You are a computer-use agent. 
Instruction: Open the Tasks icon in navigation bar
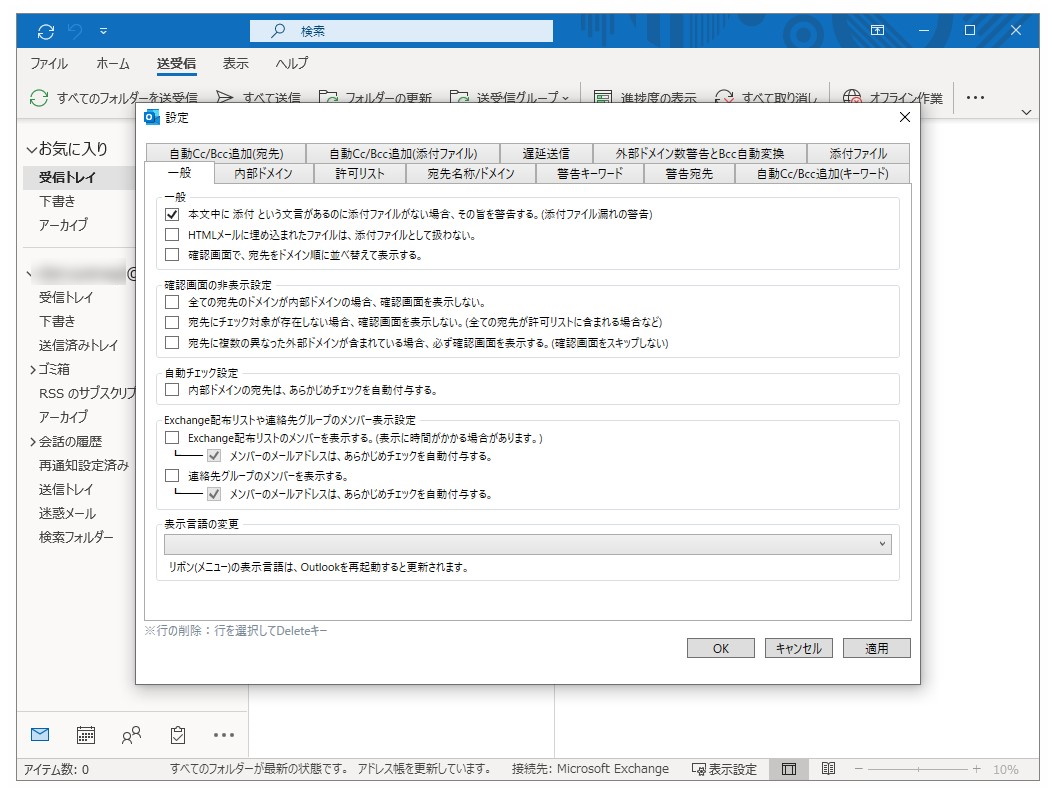pos(177,734)
